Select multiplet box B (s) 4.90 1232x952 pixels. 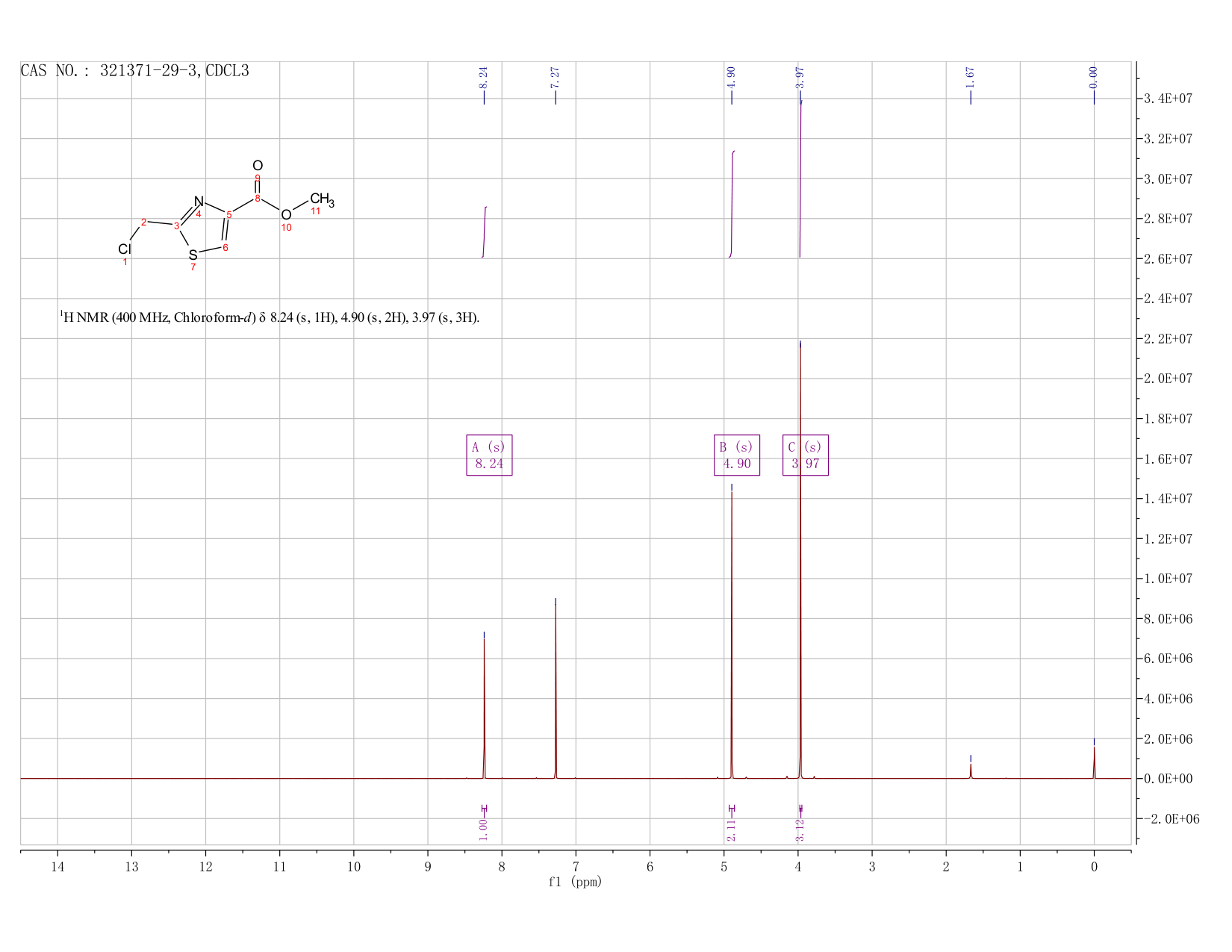pos(736,455)
